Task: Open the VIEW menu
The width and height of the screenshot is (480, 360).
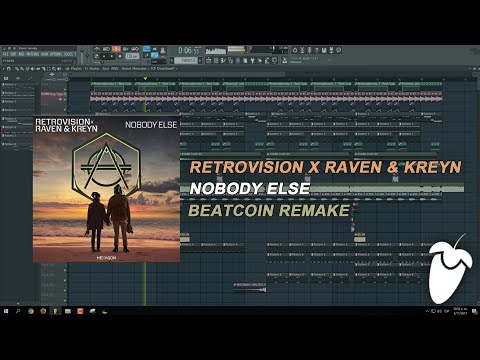Action: (x=45, y=54)
